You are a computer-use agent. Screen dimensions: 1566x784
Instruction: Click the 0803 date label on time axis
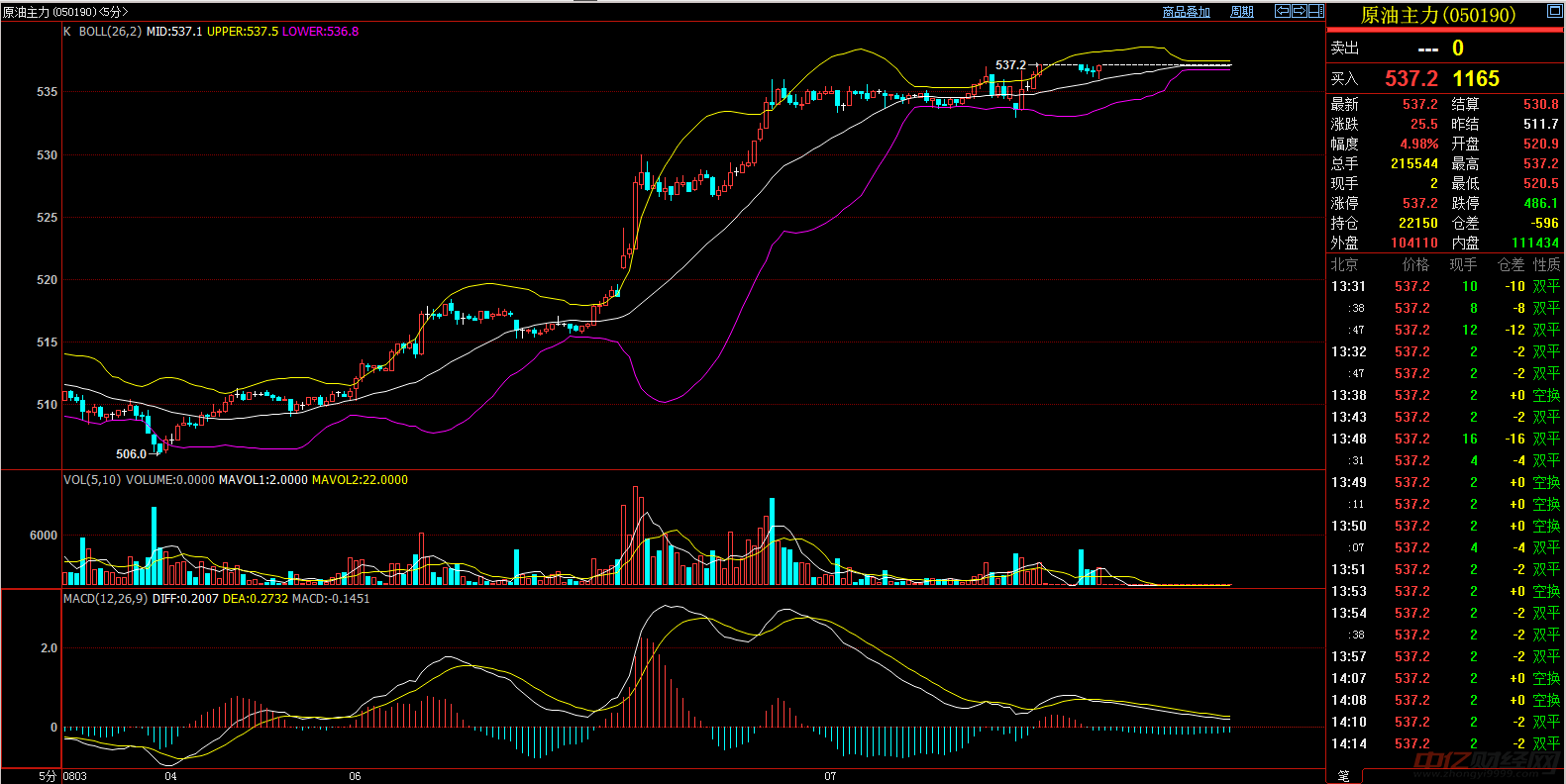click(74, 776)
